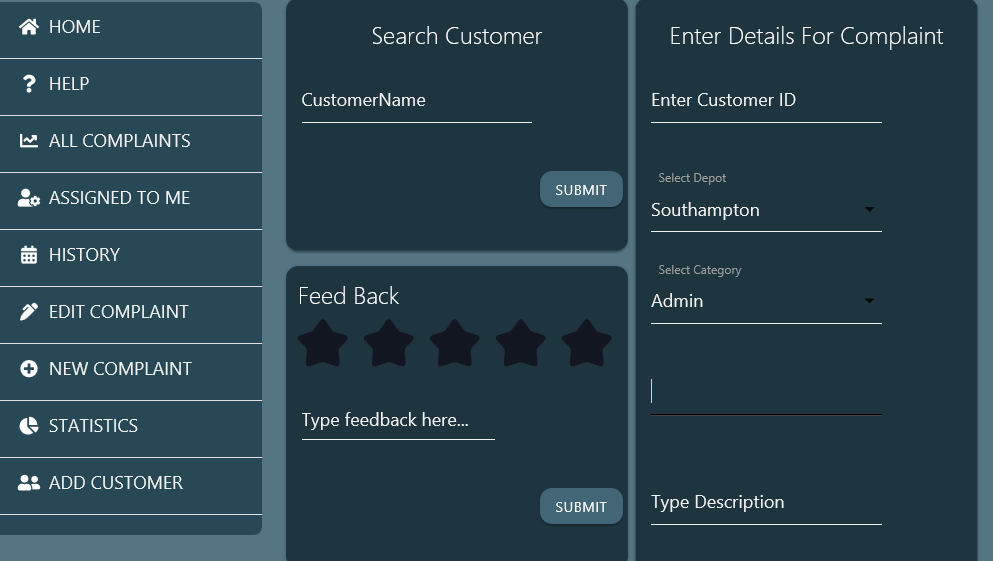The width and height of the screenshot is (993, 561).
Task: Click the Edit Complaint pencil icon
Action: [x=28, y=312]
